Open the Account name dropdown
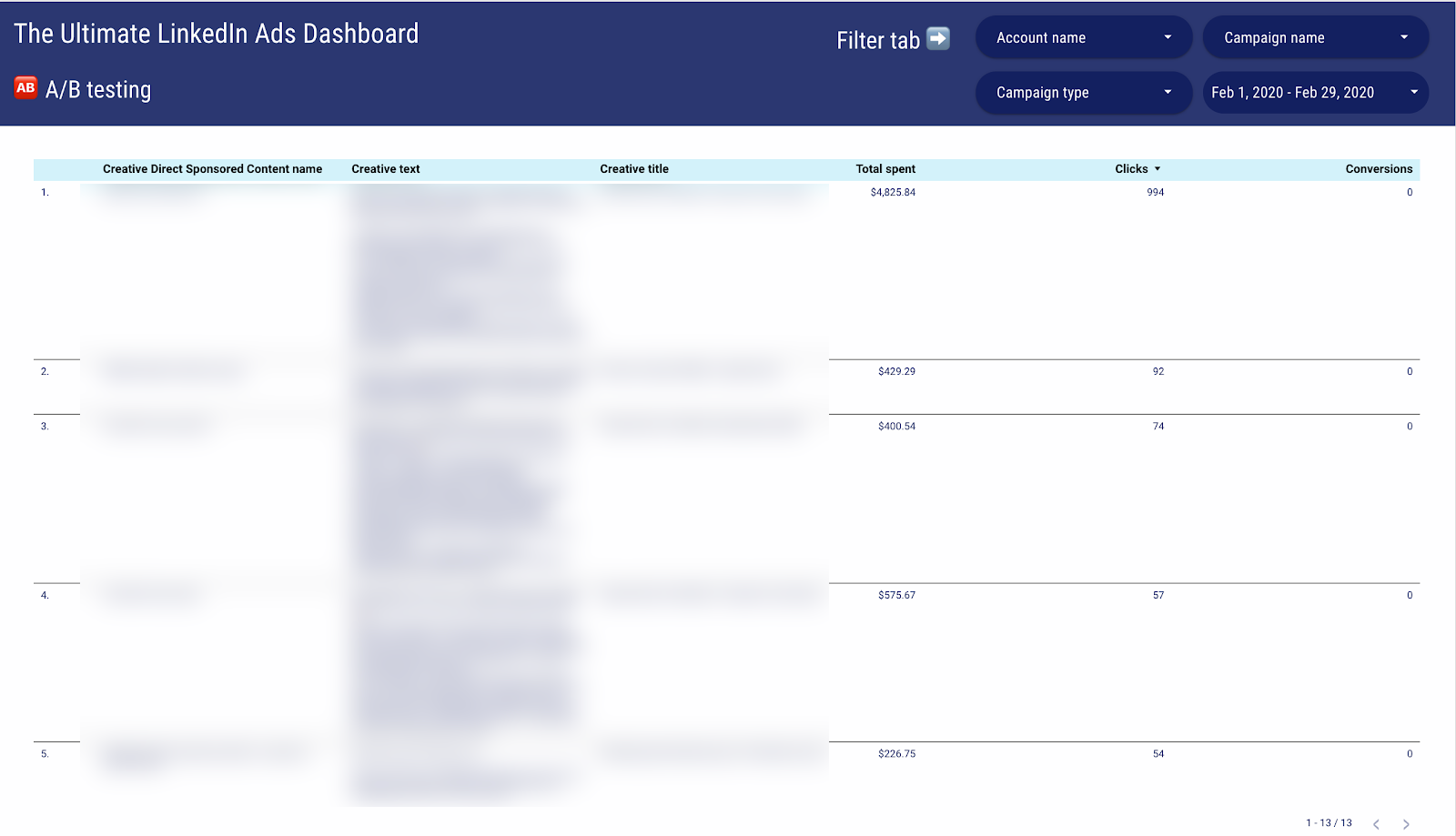 (1083, 38)
